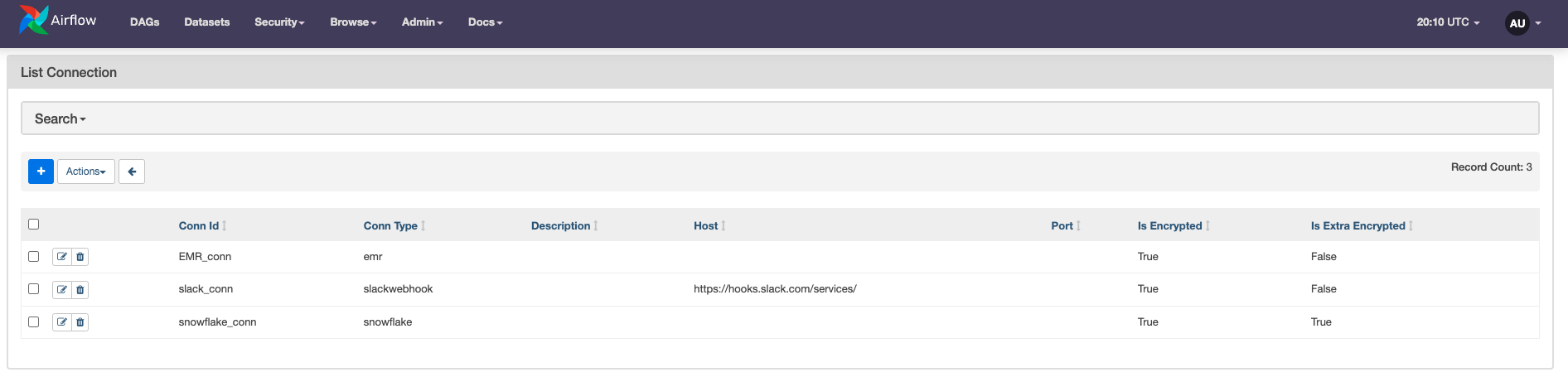Image resolution: width=1568 pixels, height=377 pixels.
Task: Open the Browse menu
Action: [353, 22]
